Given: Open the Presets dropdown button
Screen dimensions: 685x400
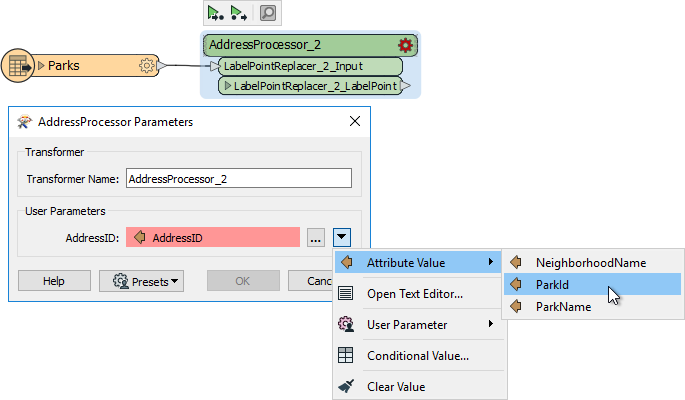Looking at the screenshot, I should [x=141, y=281].
